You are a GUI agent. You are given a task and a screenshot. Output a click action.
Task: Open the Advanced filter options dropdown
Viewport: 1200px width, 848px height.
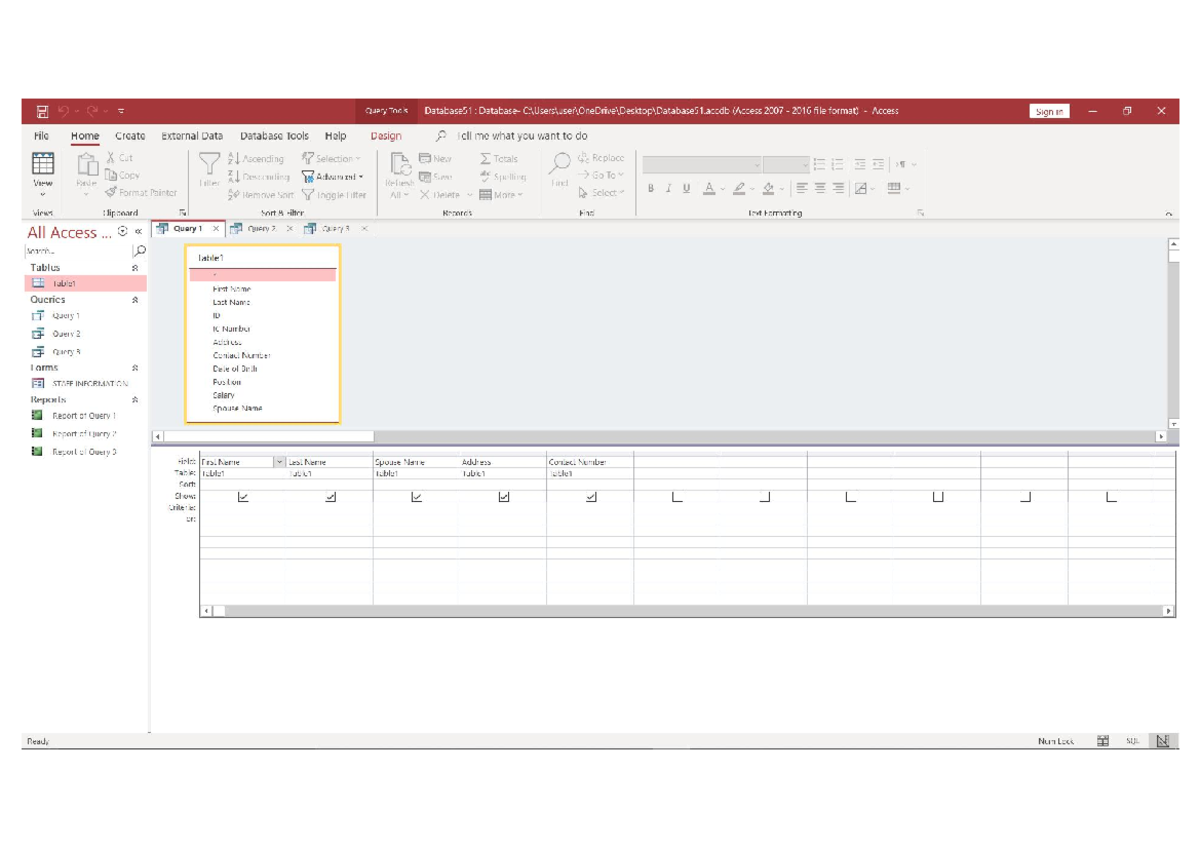point(360,177)
